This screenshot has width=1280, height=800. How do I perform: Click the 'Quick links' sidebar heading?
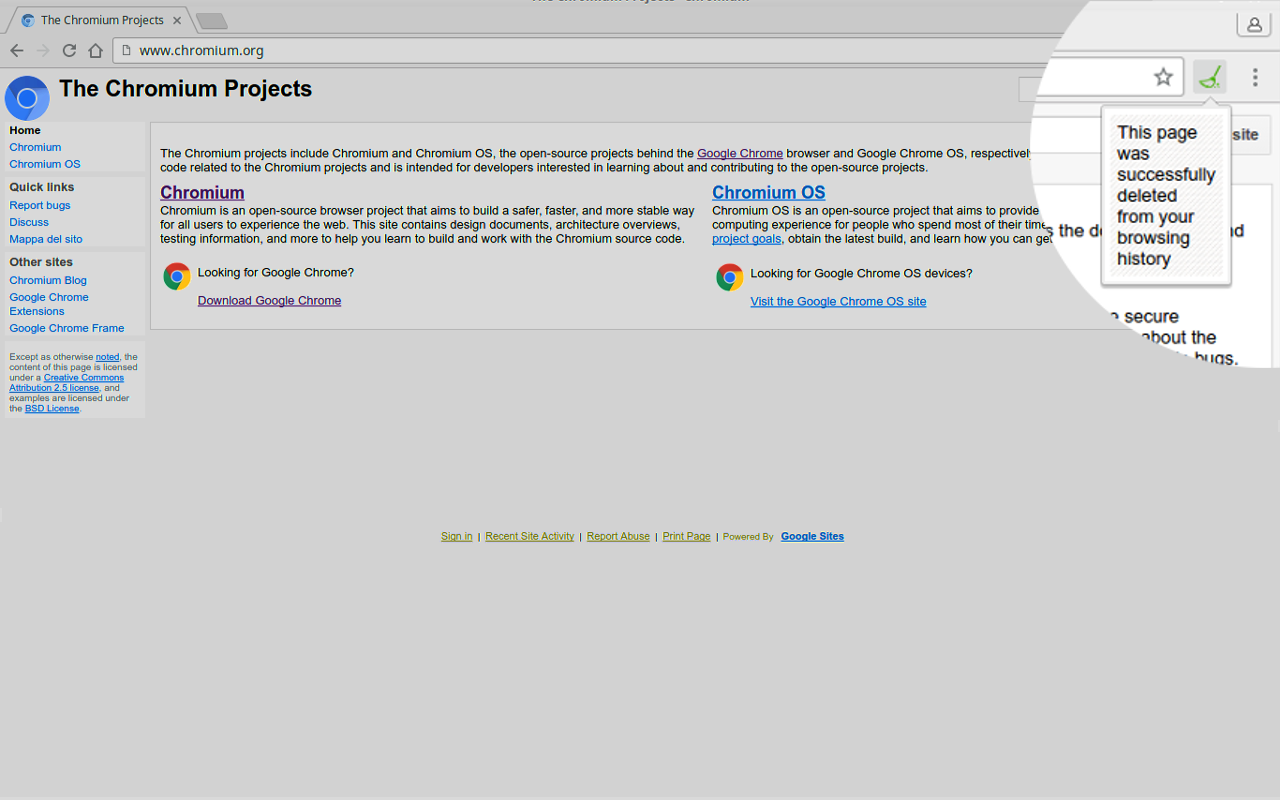click(42, 187)
